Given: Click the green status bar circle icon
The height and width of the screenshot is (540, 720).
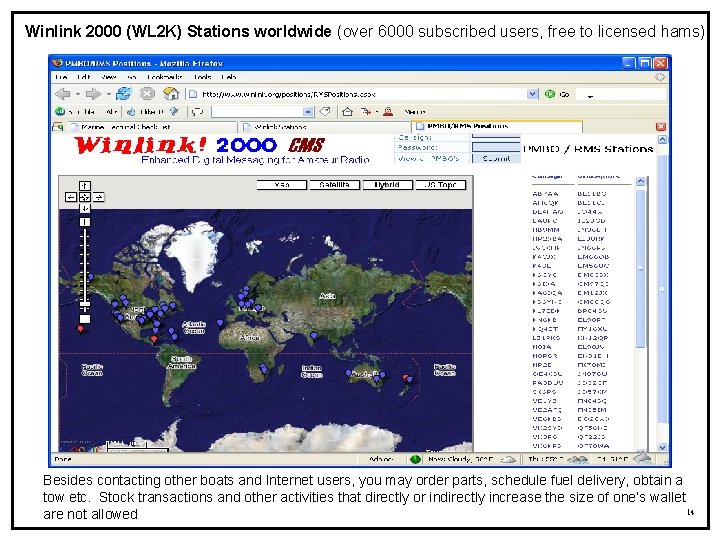Looking at the screenshot, I should (x=415, y=459).
